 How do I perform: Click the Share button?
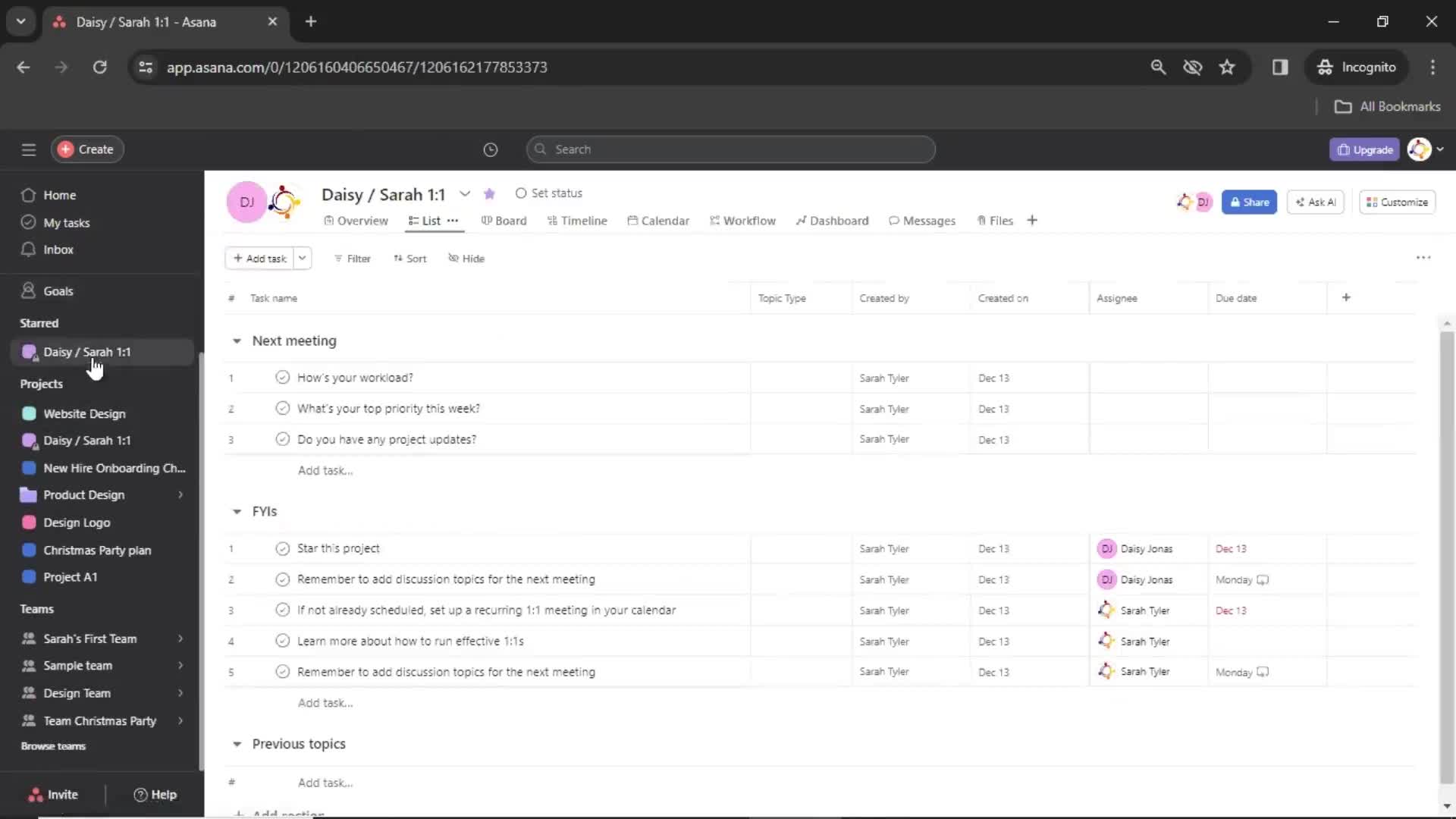[x=1249, y=202]
